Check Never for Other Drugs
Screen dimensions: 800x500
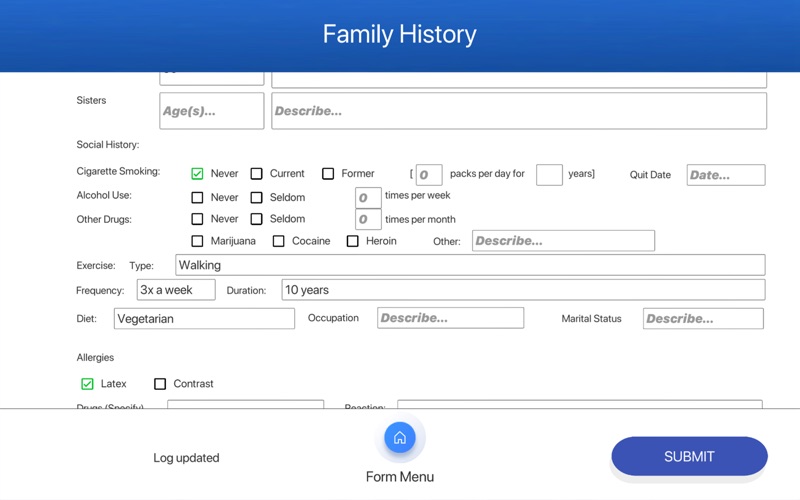point(197,219)
